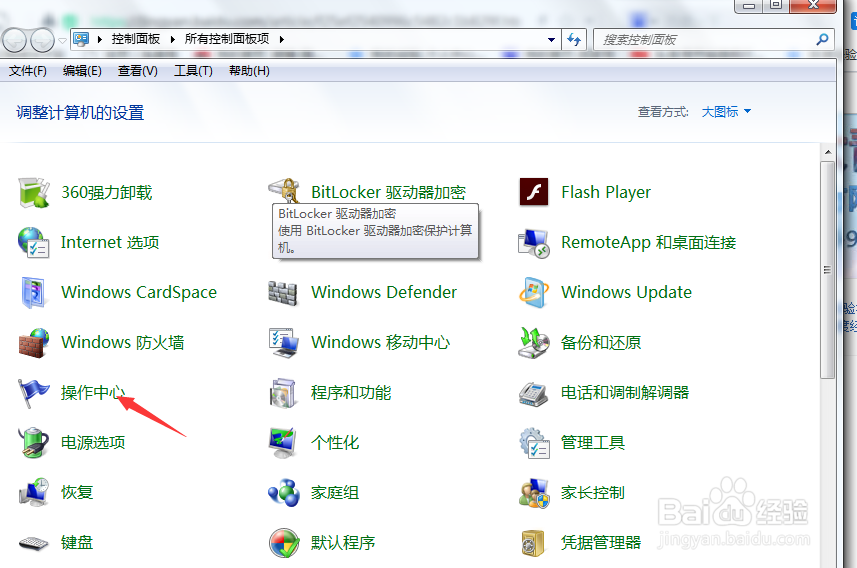Viewport: 857px width, 568px height.
Task: Open the 家长控制 link
Action: click(593, 493)
